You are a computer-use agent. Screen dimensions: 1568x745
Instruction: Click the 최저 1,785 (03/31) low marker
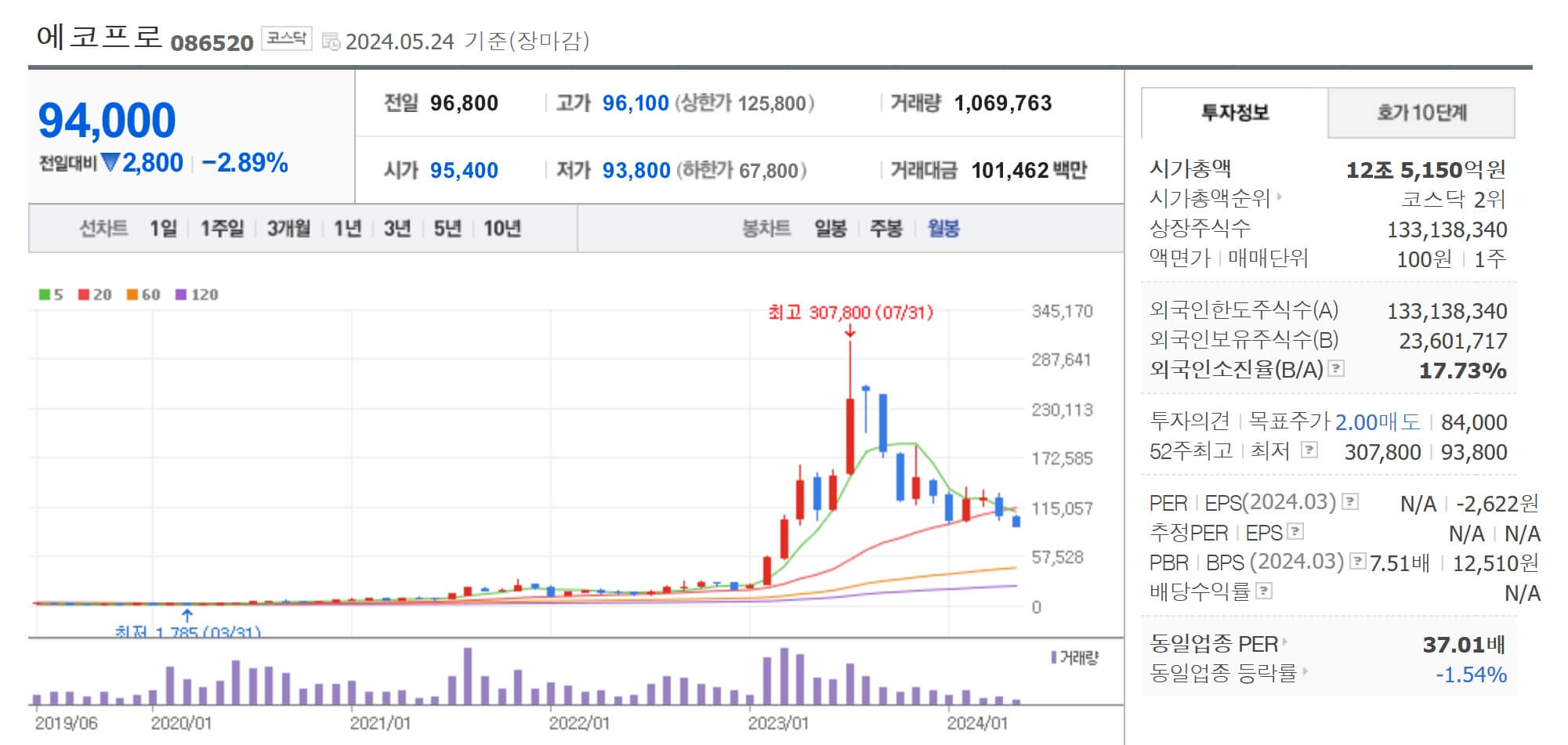tap(187, 631)
